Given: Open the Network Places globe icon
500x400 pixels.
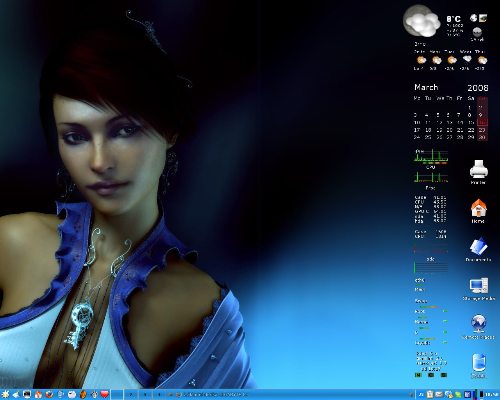Looking at the screenshot, I should 478,327.
